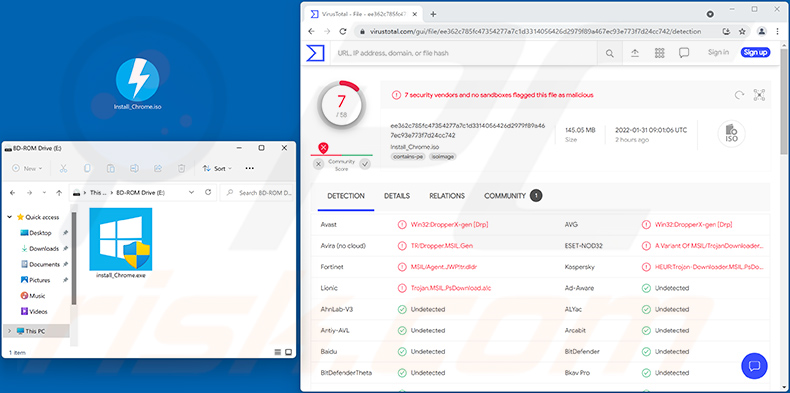Select This PC in navigation pane
790x393 pixels.
click(x=35, y=331)
